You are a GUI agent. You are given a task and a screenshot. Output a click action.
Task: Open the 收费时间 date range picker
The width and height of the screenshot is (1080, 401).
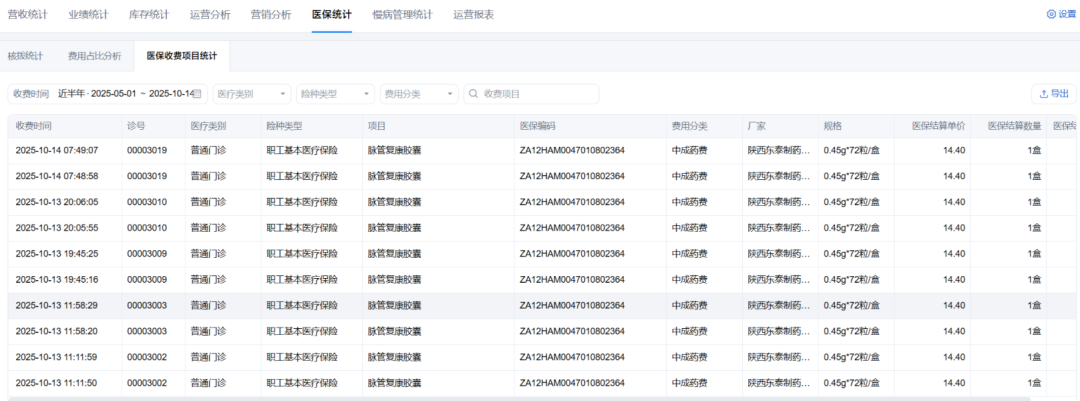pos(125,94)
